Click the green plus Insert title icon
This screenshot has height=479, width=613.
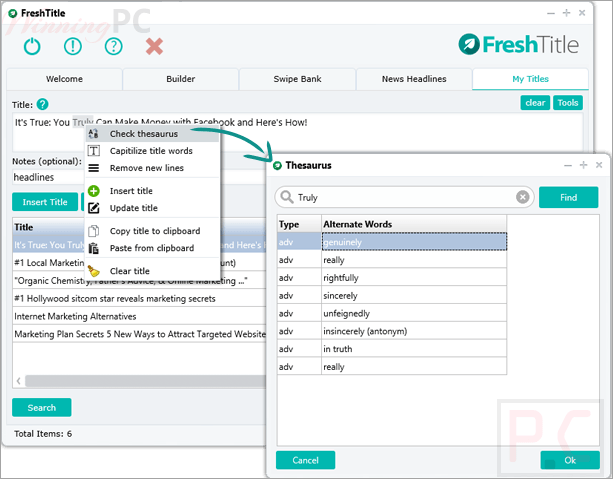click(x=93, y=191)
